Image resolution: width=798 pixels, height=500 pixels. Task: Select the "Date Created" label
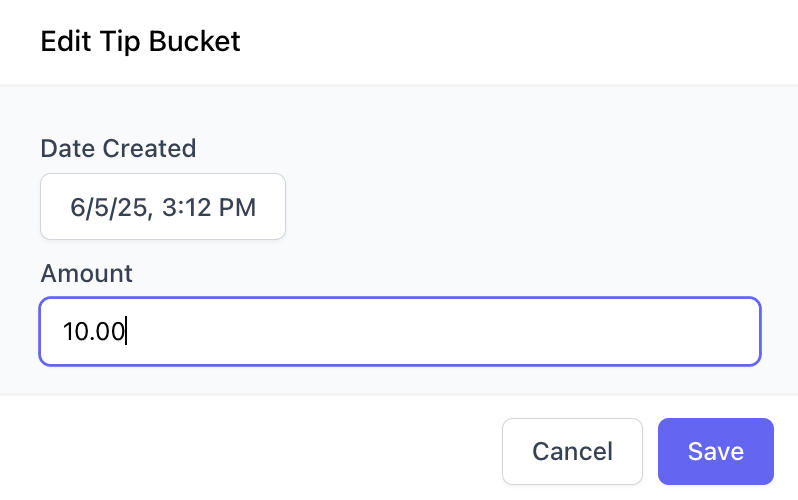pos(118,149)
